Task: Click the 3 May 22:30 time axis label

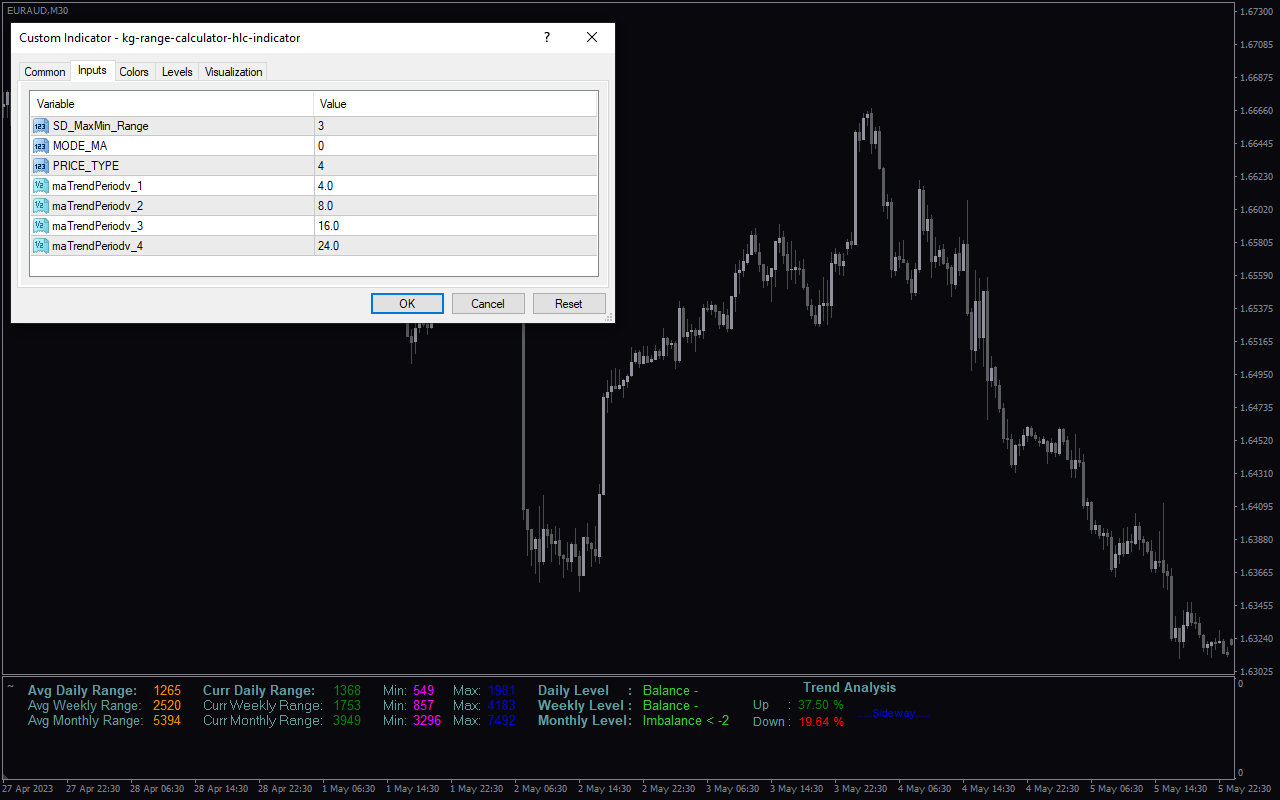Action: [859, 789]
